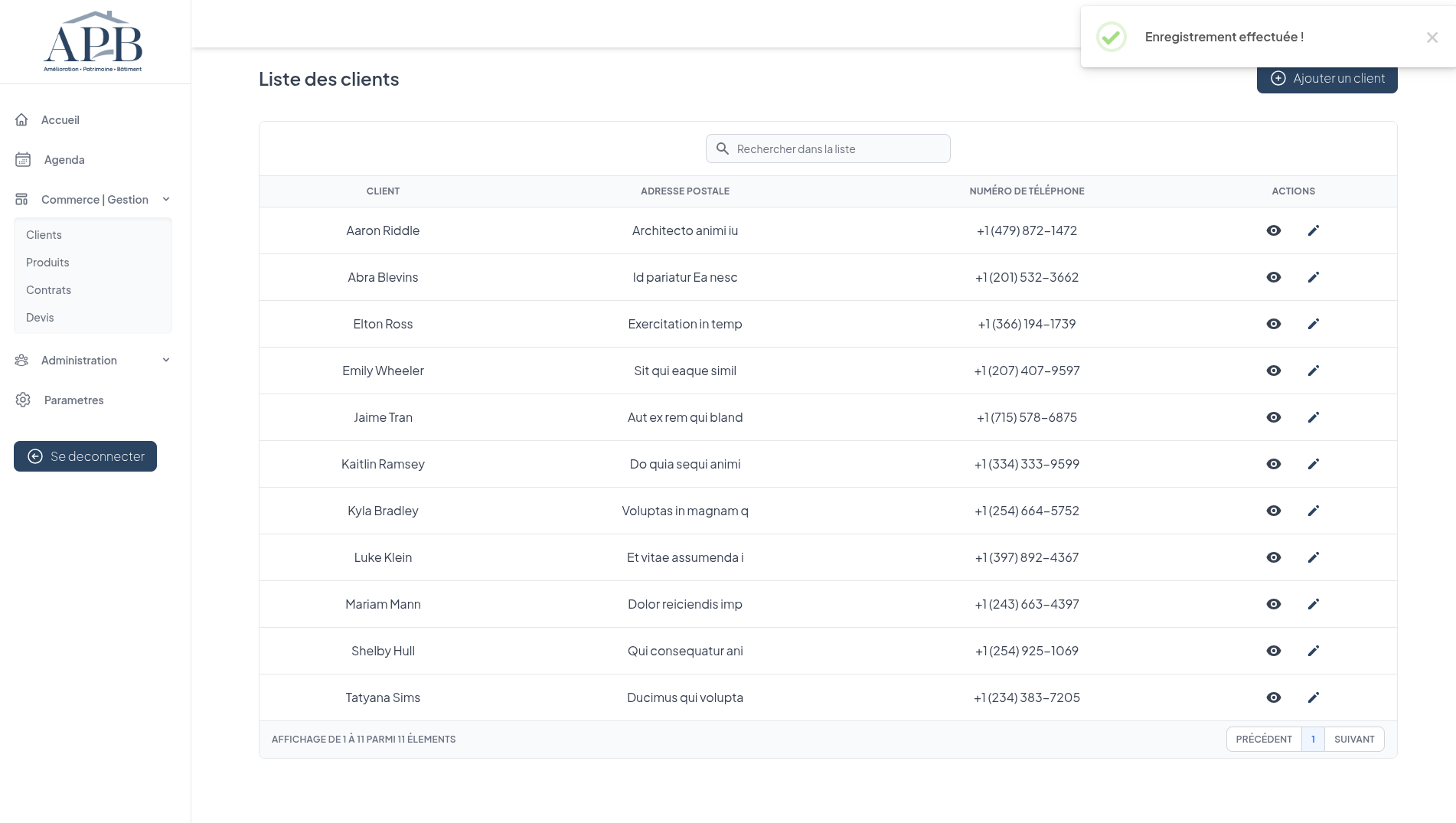Expand the Administration chevron
This screenshot has height=823, width=1456.
coord(166,361)
